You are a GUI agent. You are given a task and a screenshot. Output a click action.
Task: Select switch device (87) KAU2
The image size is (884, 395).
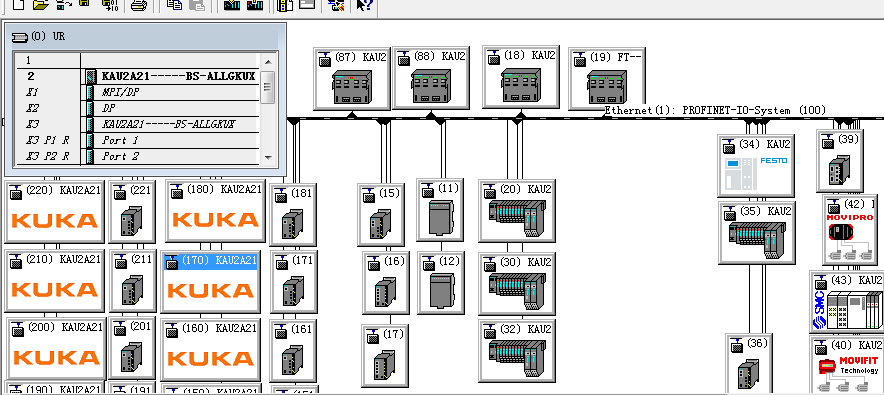click(x=352, y=78)
